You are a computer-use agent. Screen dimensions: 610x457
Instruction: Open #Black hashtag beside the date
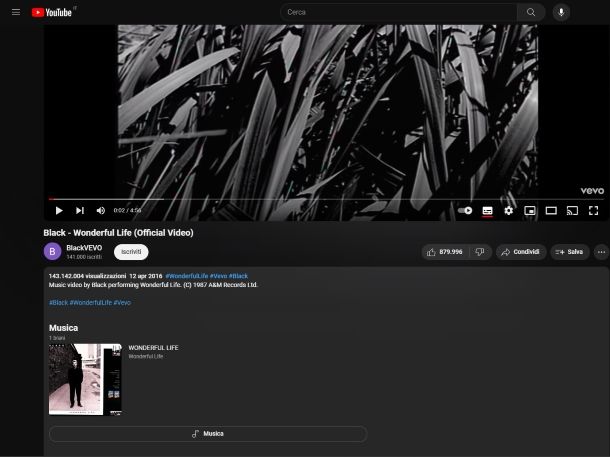tap(238, 276)
